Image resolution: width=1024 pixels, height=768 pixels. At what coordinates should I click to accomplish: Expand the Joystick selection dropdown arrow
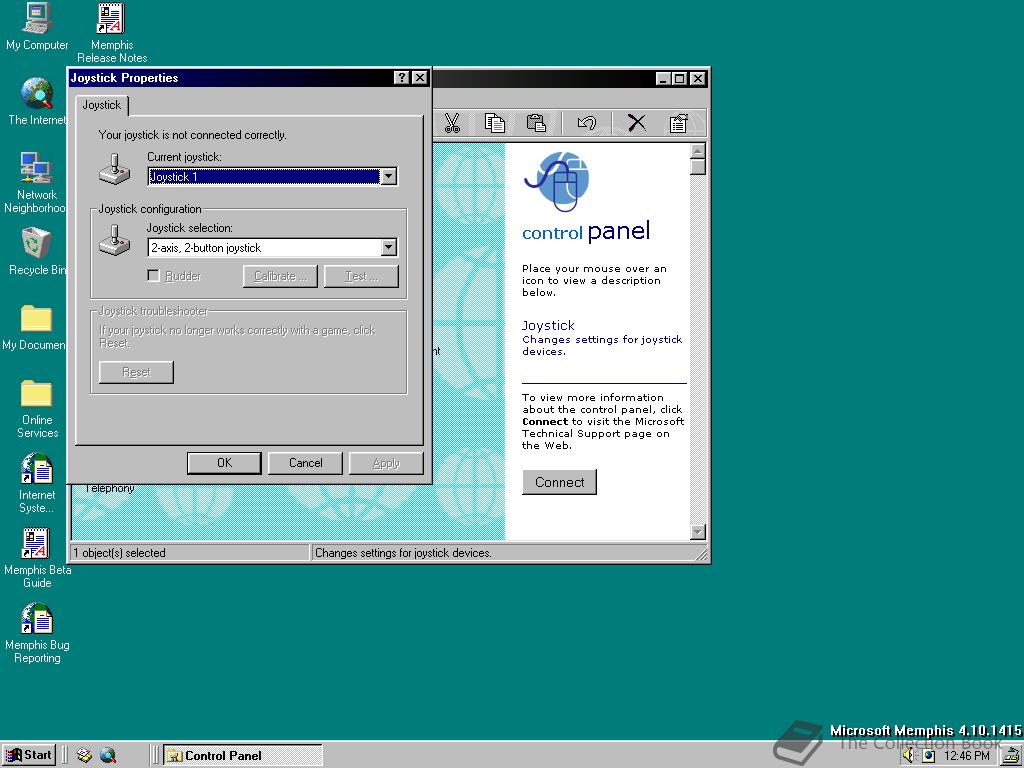click(x=389, y=248)
